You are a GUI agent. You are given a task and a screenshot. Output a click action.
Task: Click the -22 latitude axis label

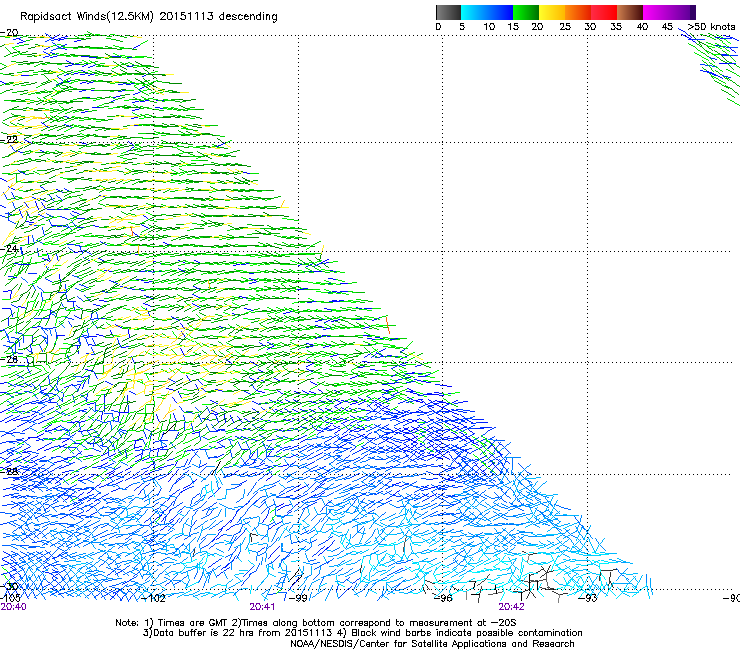click(10, 140)
